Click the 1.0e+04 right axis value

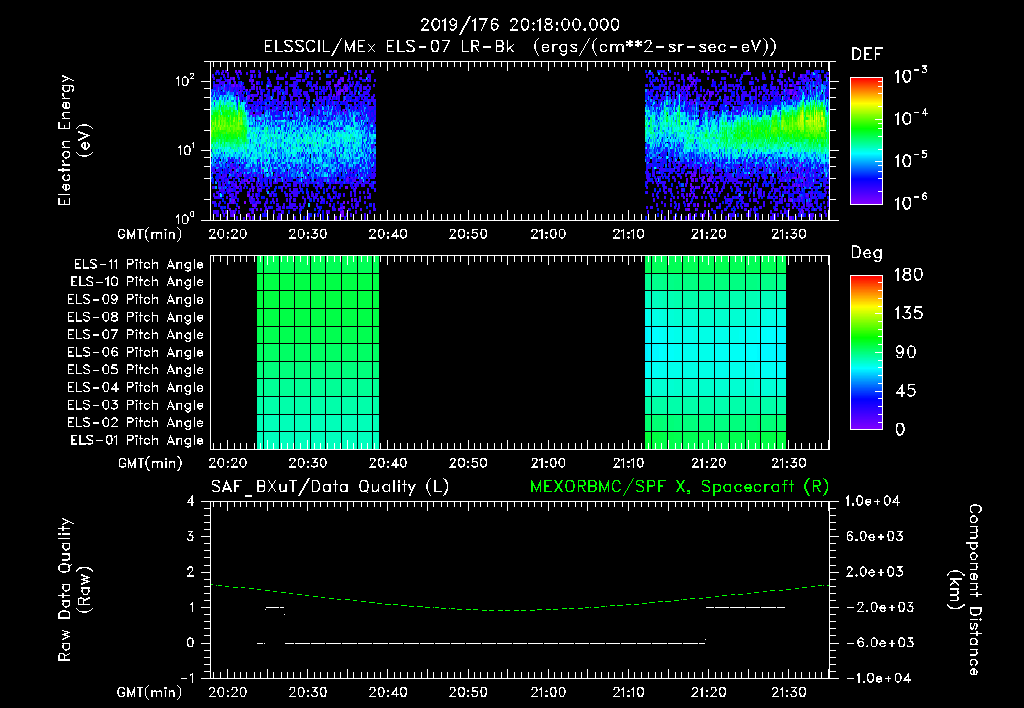pos(872,501)
